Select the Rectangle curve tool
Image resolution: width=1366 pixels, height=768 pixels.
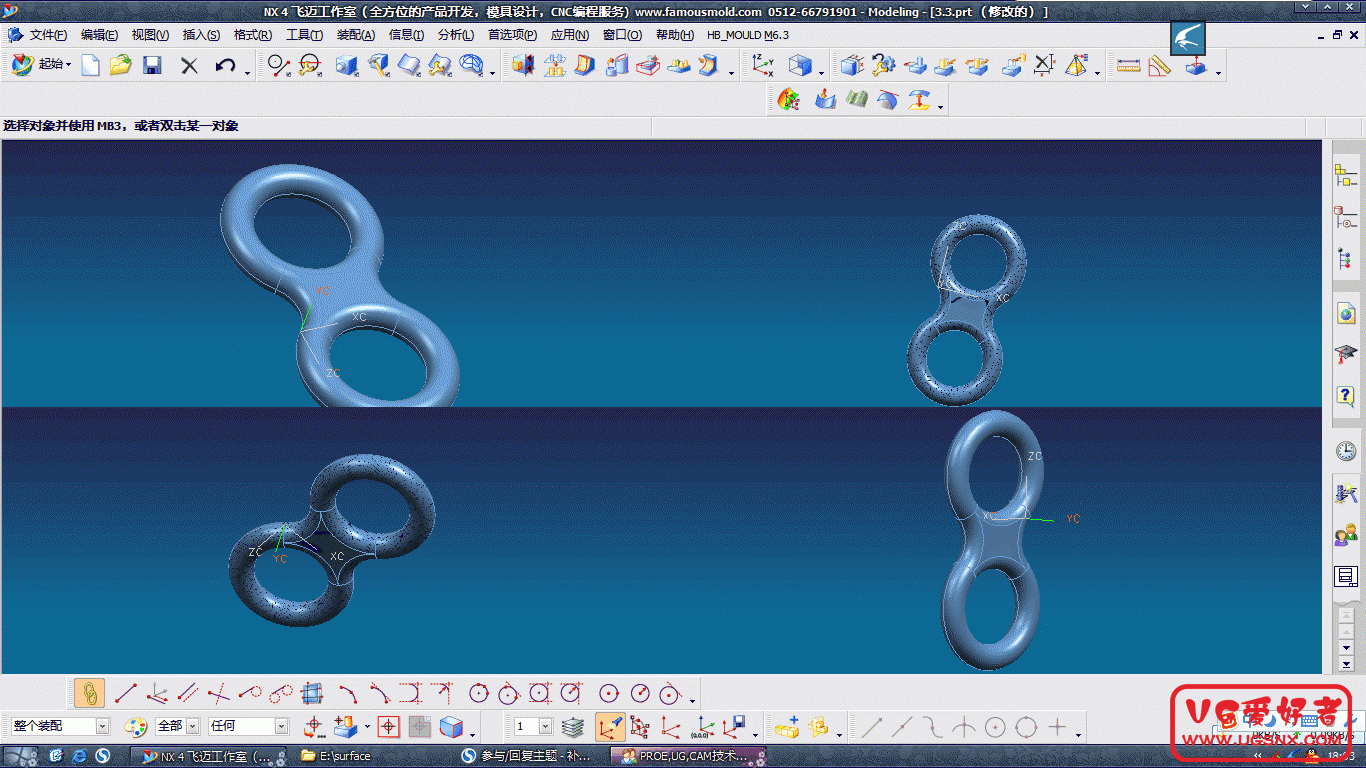pyautogui.click(x=312, y=692)
